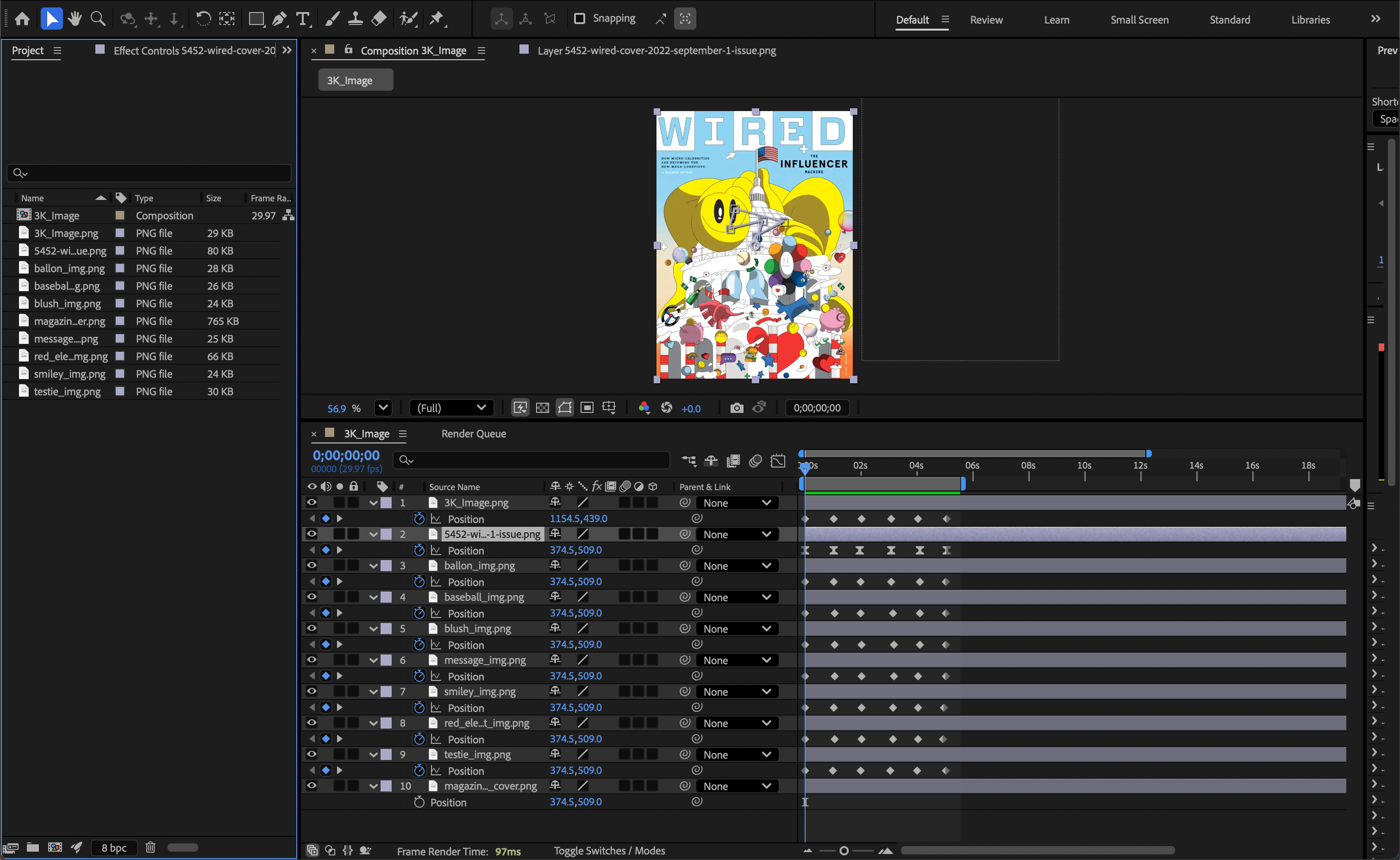Toggle Position keyframe on message_img.png layer
The height and width of the screenshot is (860, 1400).
(x=326, y=676)
